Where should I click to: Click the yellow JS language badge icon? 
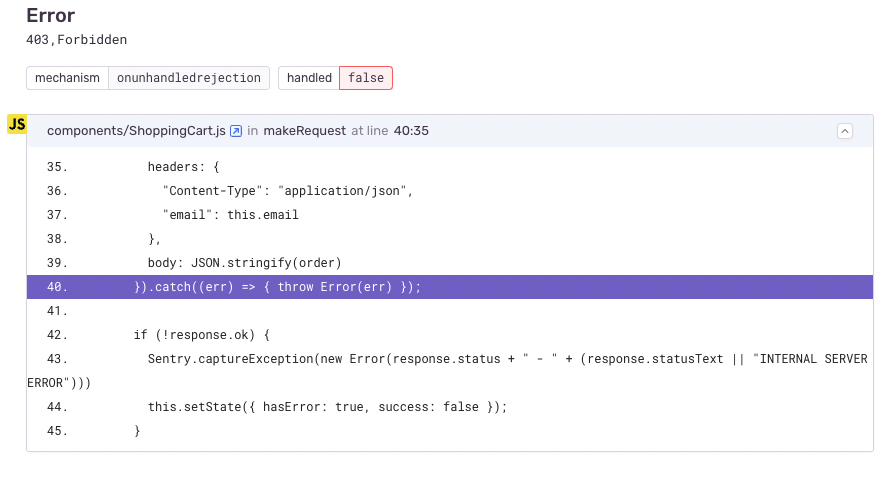(x=17, y=124)
